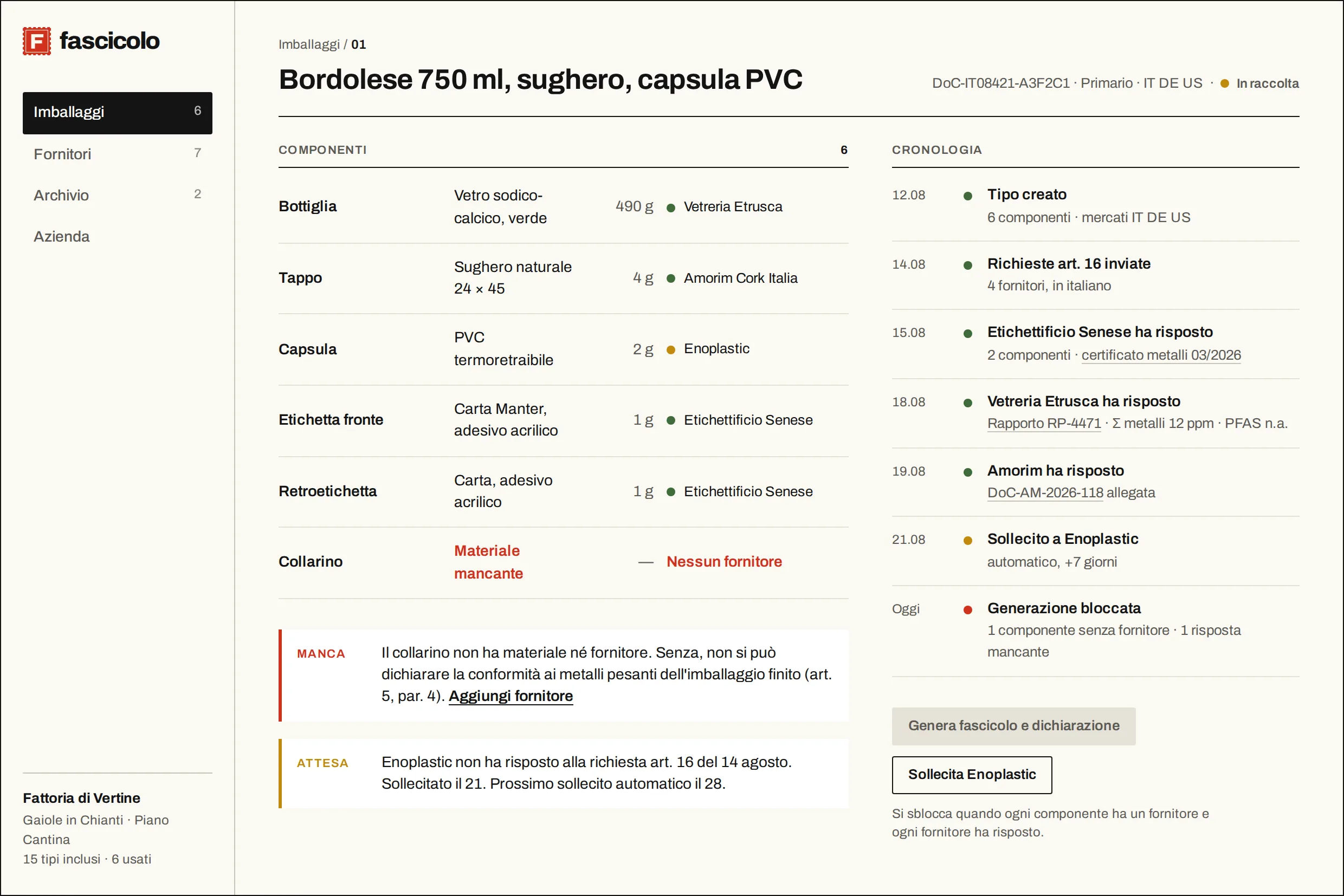
Task: Click Vetreria Etrusca ha risposto entry
Action: (1095, 413)
